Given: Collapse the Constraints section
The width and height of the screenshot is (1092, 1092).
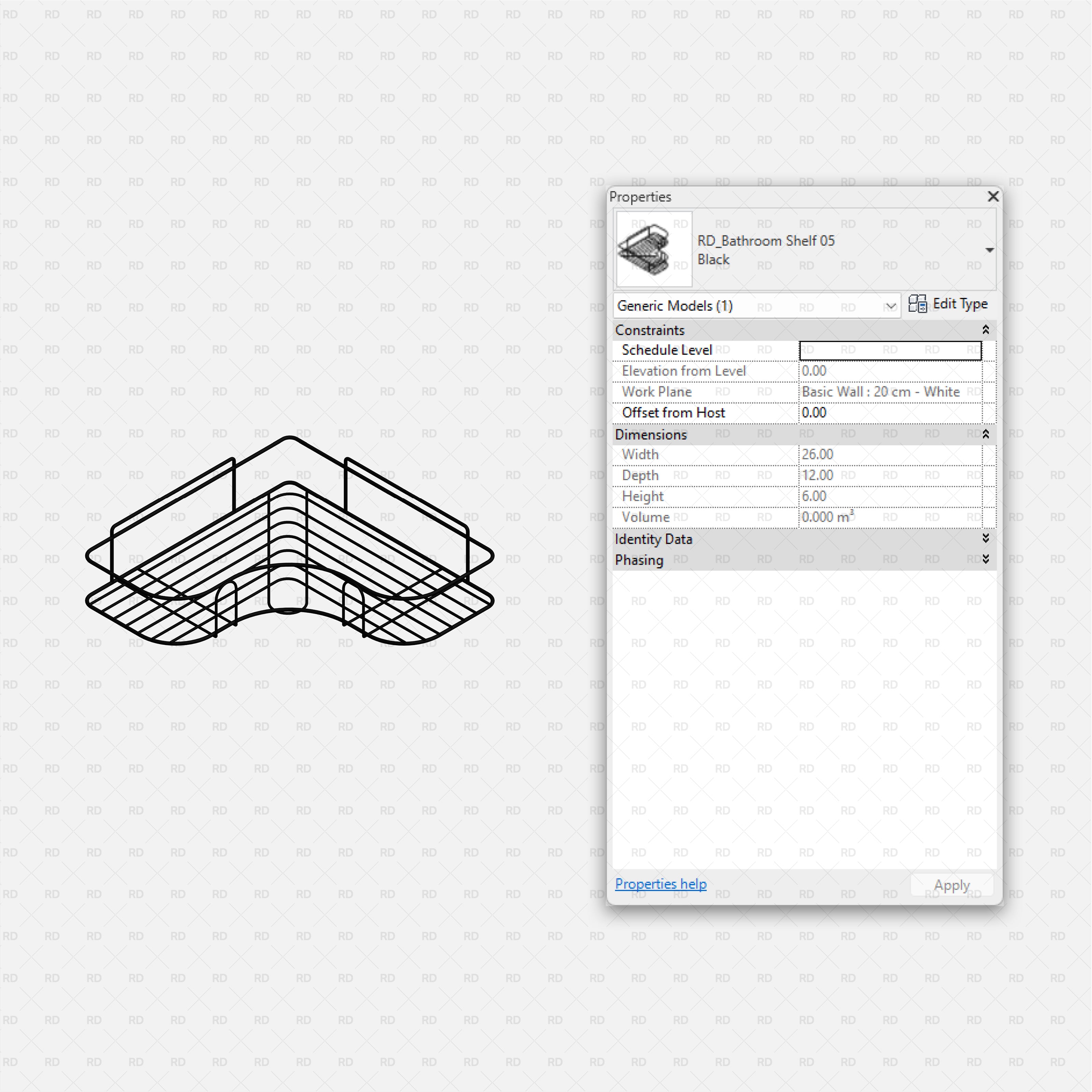Looking at the screenshot, I should [x=985, y=330].
